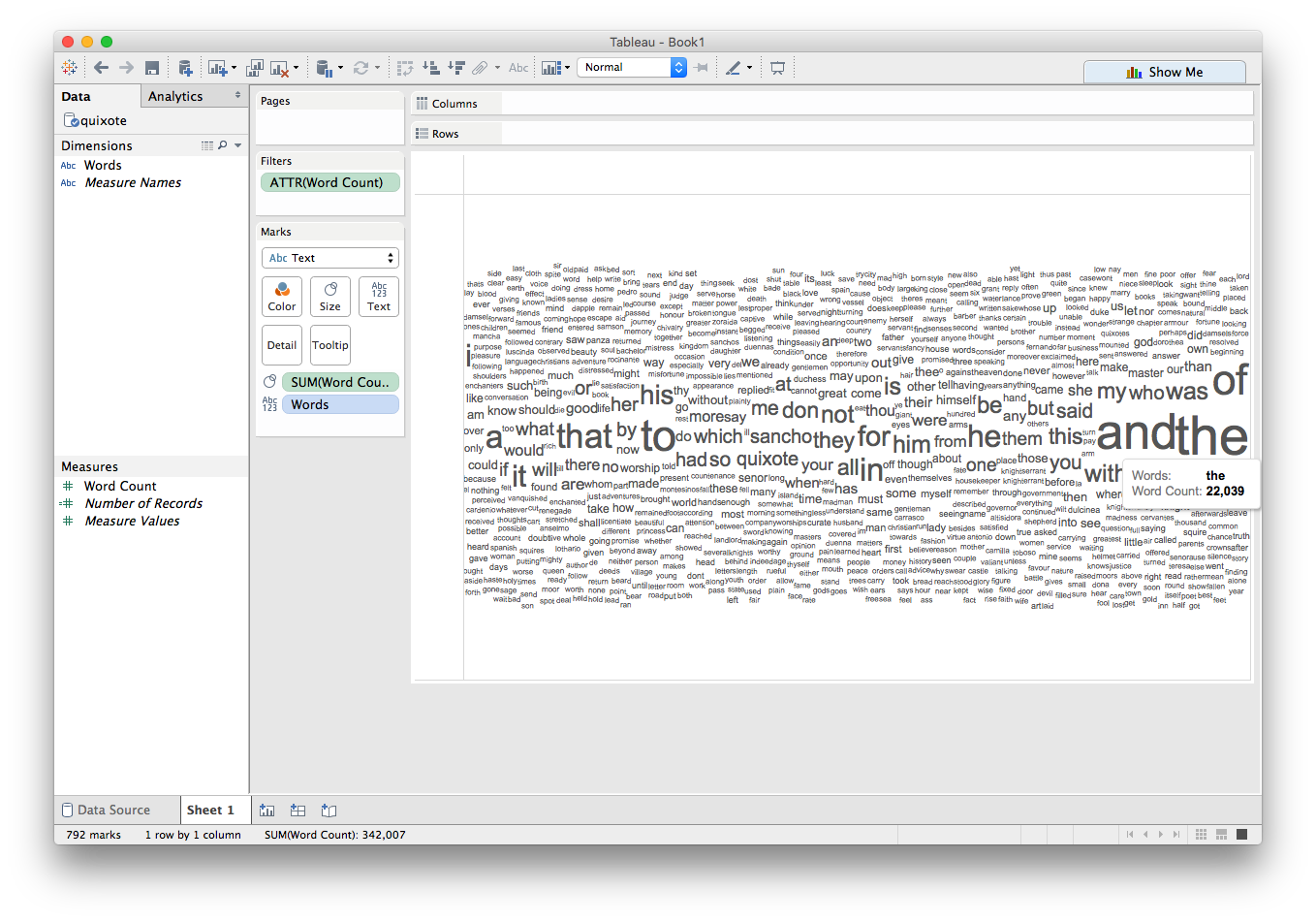Open the Data pane tab menu arrow

(x=238, y=95)
